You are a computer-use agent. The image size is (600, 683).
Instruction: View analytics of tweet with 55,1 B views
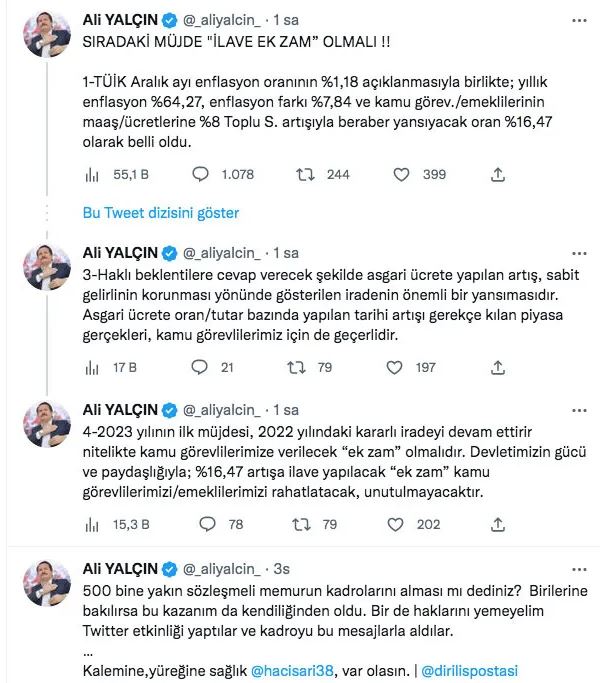pos(92,175)
